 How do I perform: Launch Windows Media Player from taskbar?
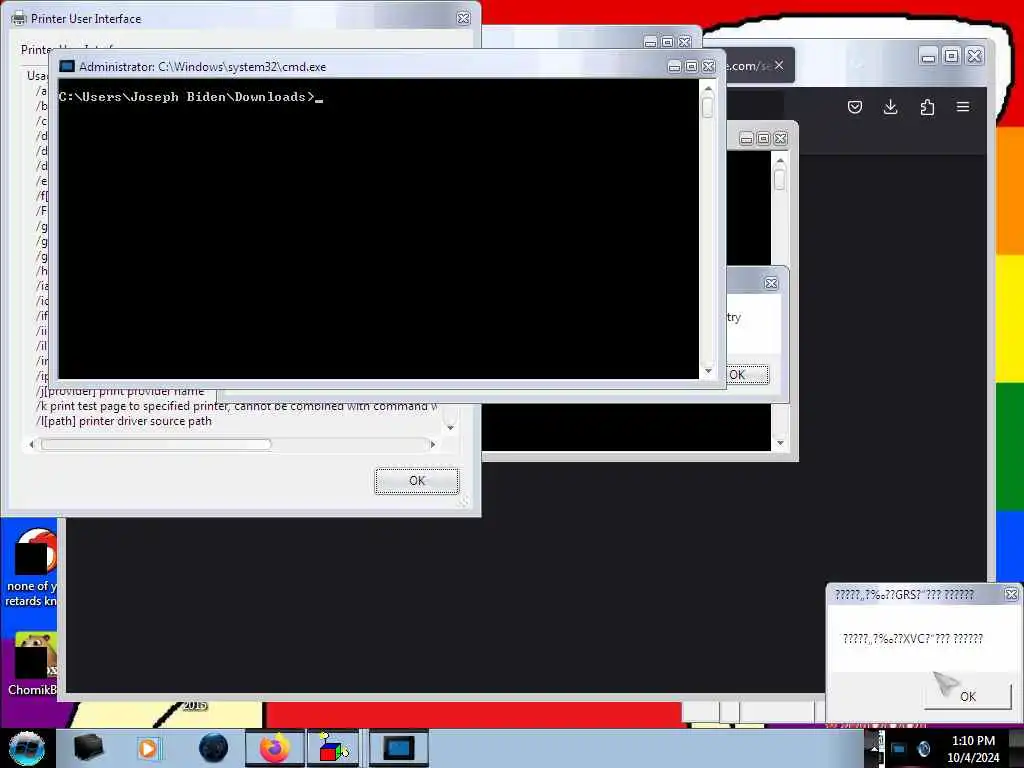(148, 748)
